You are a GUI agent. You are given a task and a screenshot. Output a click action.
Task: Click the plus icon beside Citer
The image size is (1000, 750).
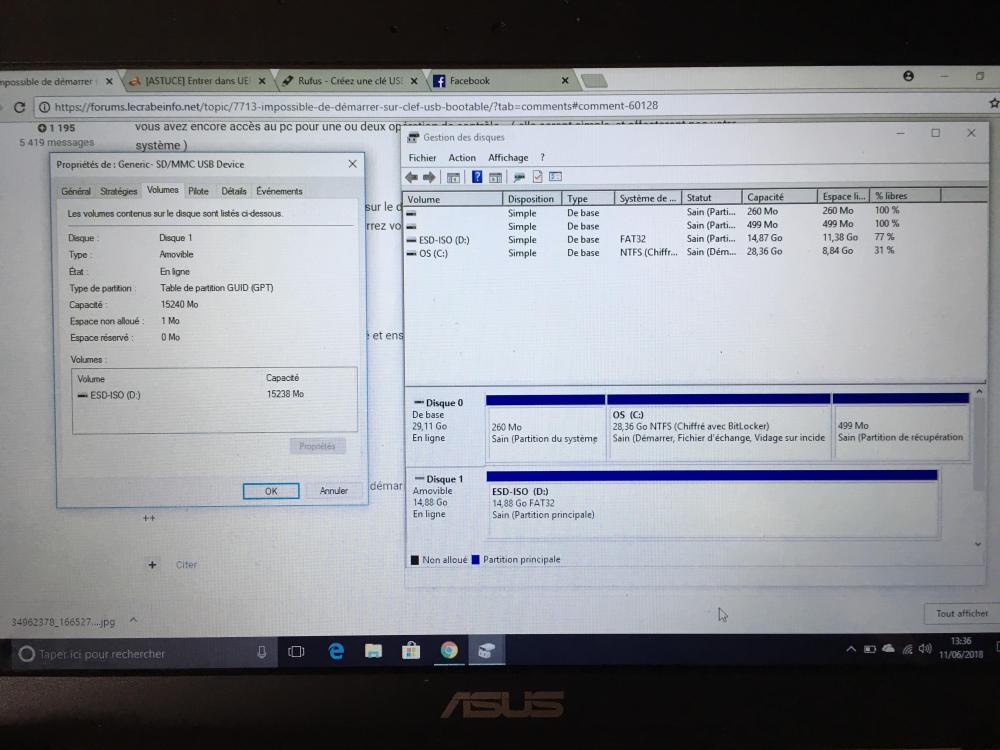pos(152,565)
